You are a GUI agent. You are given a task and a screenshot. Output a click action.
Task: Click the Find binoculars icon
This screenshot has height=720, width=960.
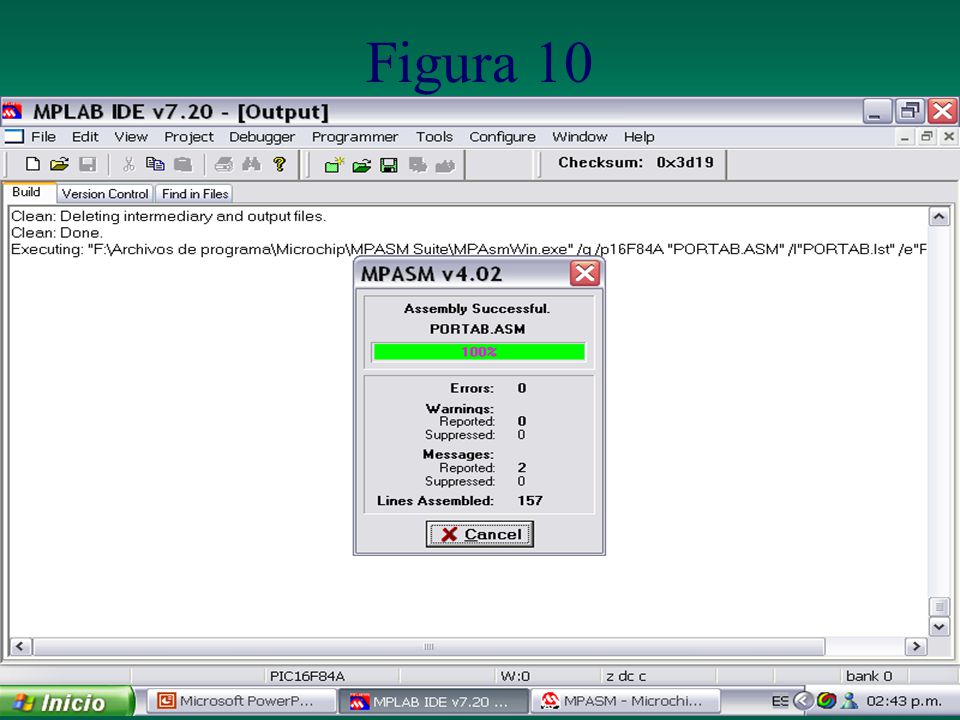pyautogui.click(x=251, y=164)
